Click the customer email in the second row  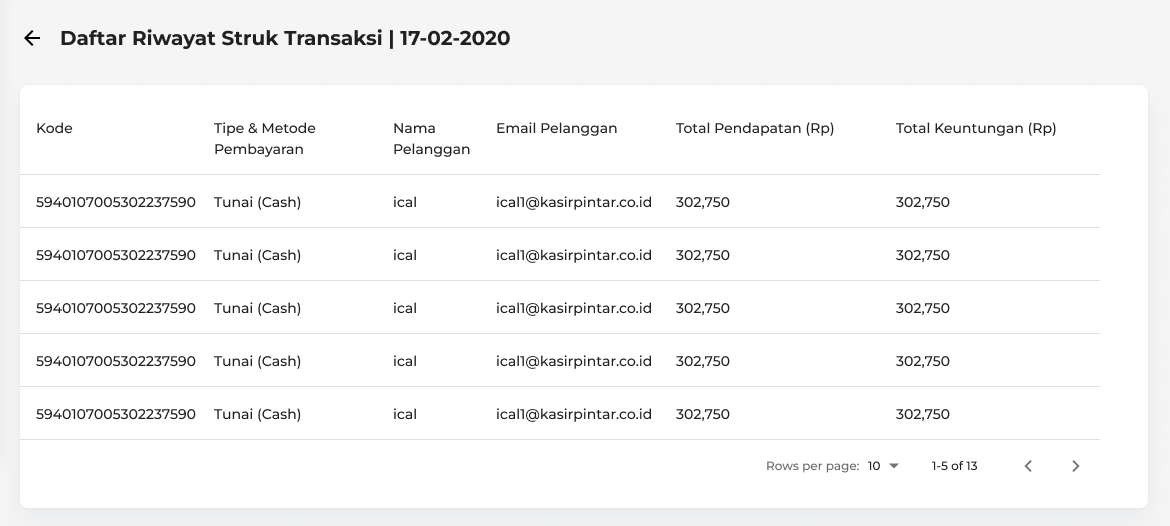(x=573, y=255)
